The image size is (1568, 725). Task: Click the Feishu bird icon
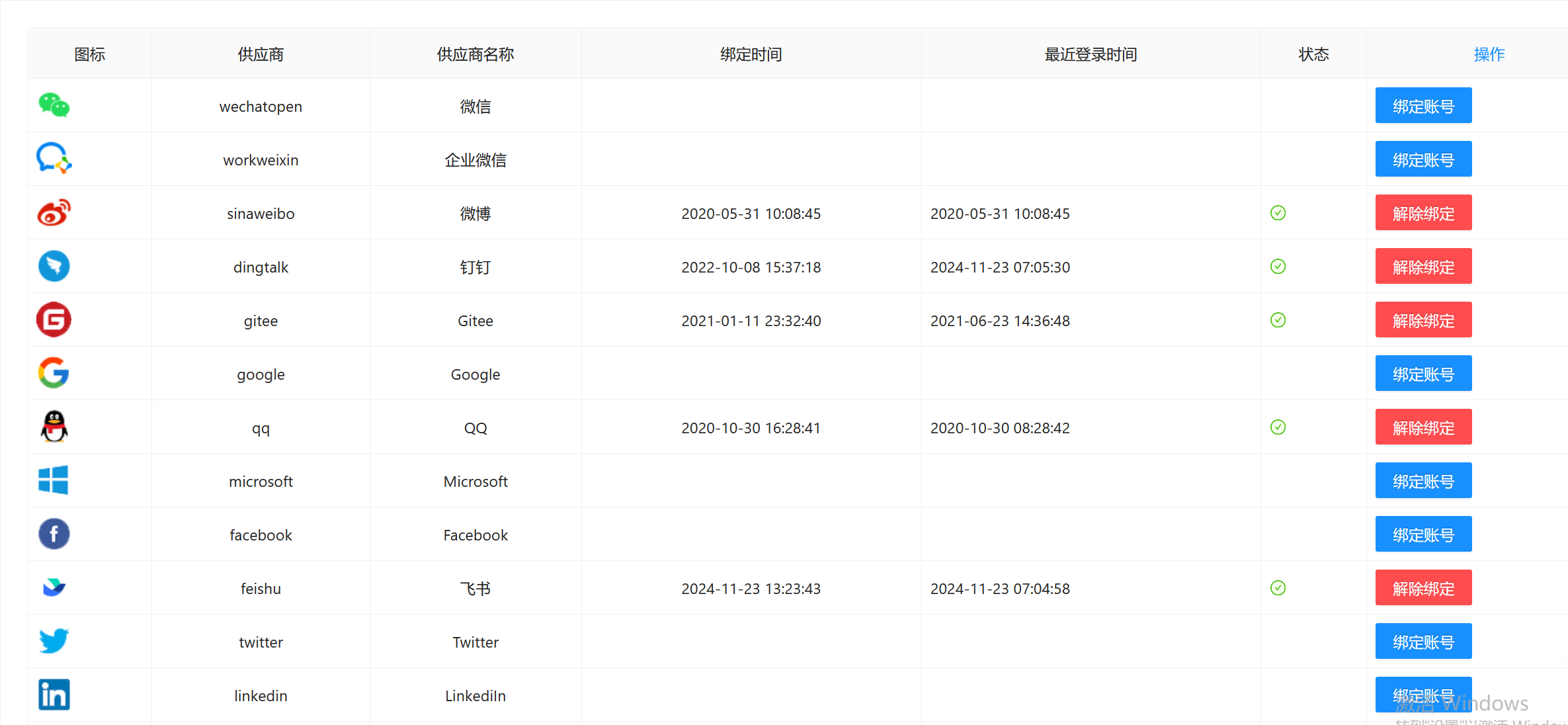coord(54,587)
